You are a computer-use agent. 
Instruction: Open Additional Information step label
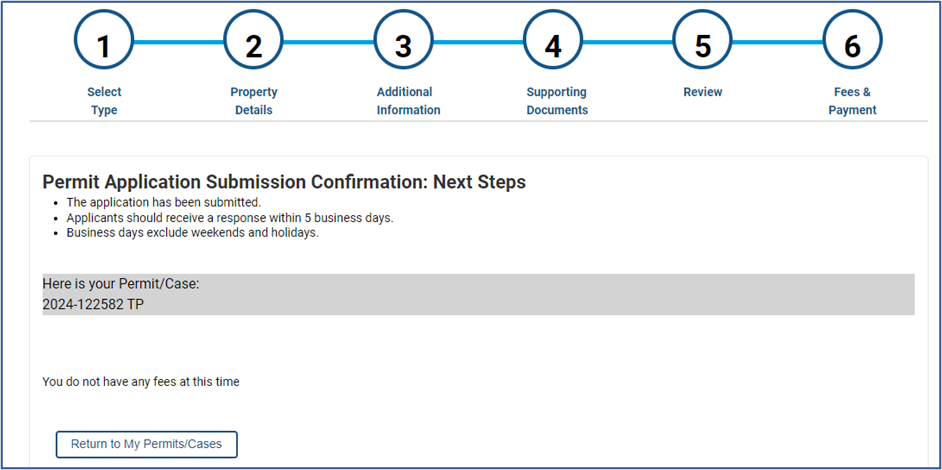click(408, 101)
